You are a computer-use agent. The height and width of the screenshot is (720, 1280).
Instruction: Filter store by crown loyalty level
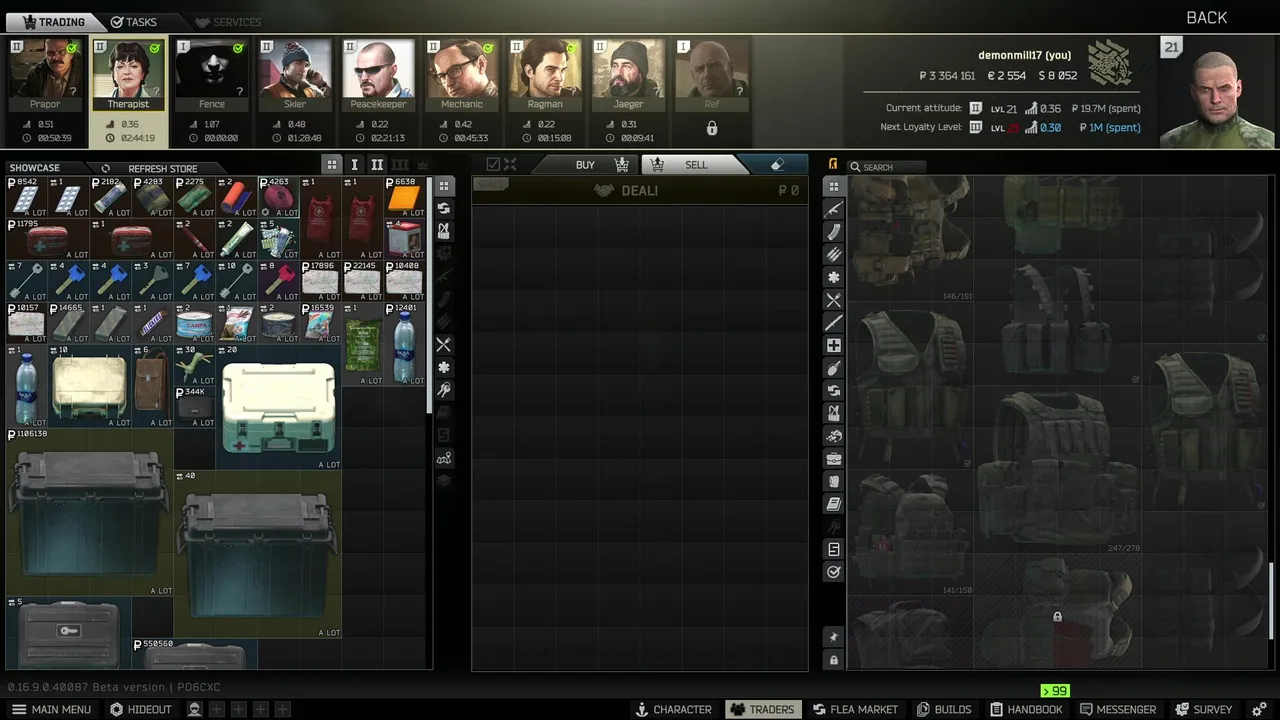pos(422,165)
